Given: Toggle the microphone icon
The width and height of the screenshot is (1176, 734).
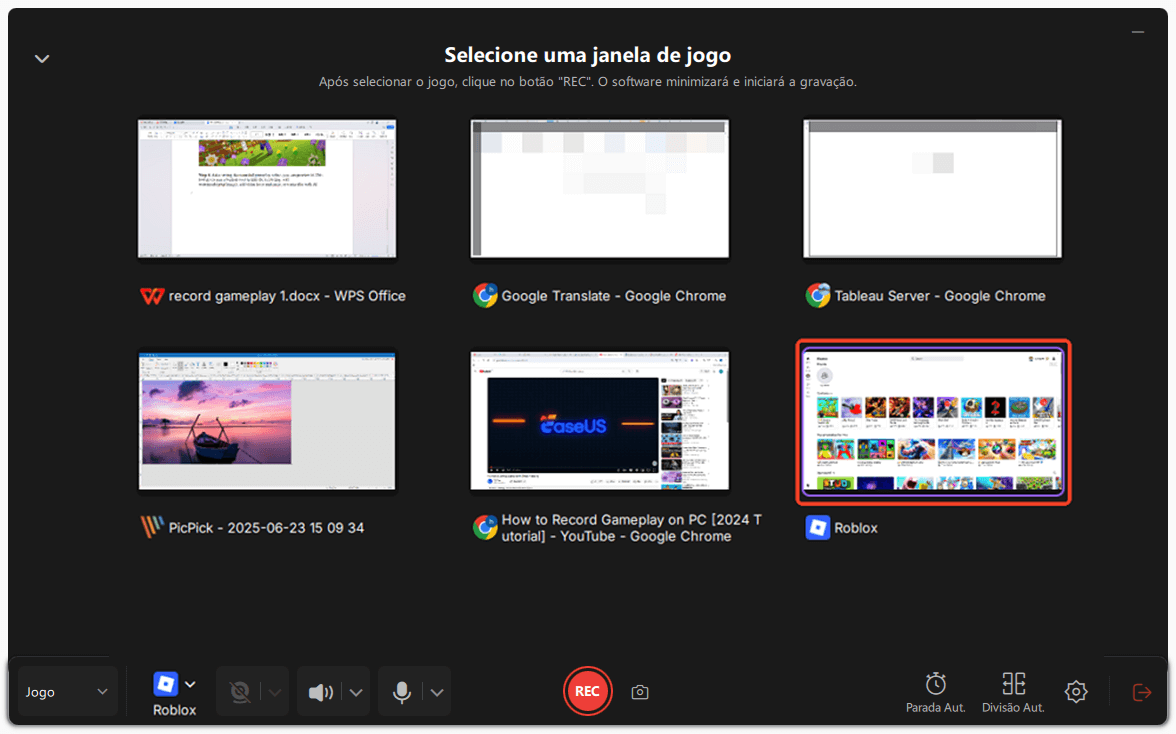Looking at the screenshot, I should (401, 692).
